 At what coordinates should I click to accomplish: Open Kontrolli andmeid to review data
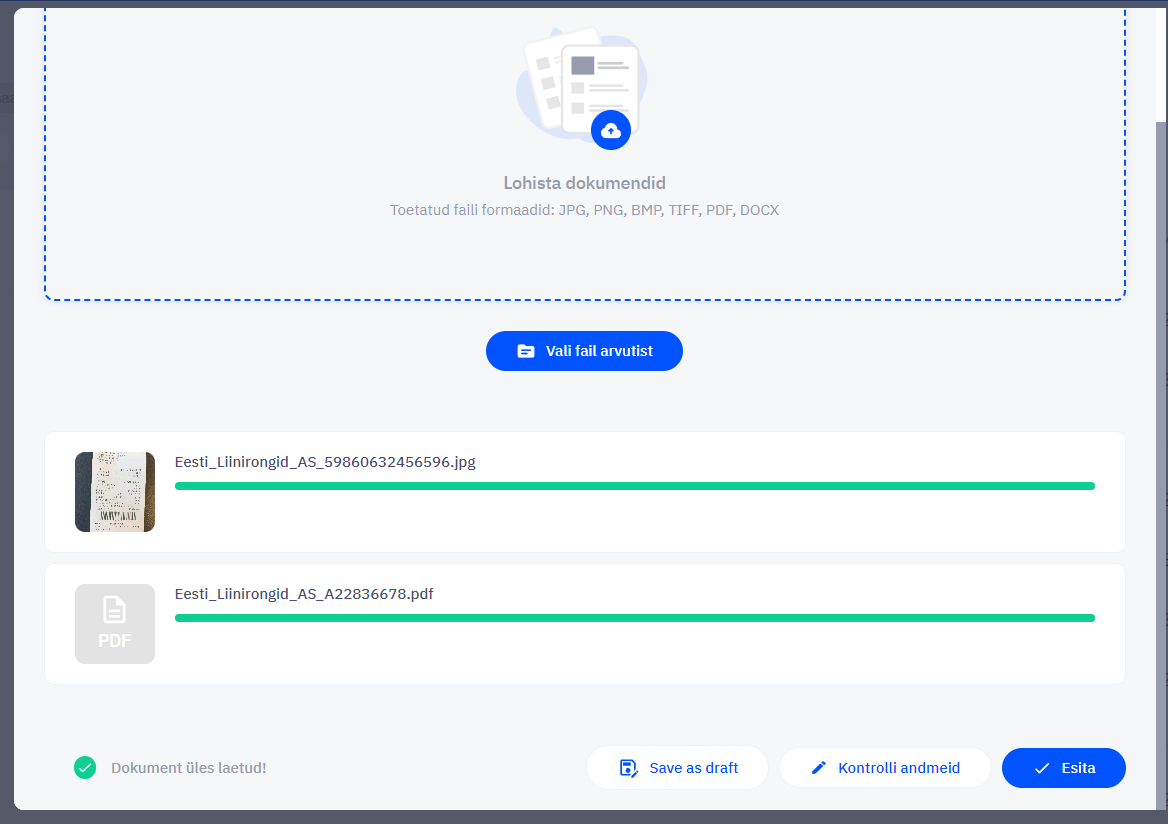coord(885,767)
